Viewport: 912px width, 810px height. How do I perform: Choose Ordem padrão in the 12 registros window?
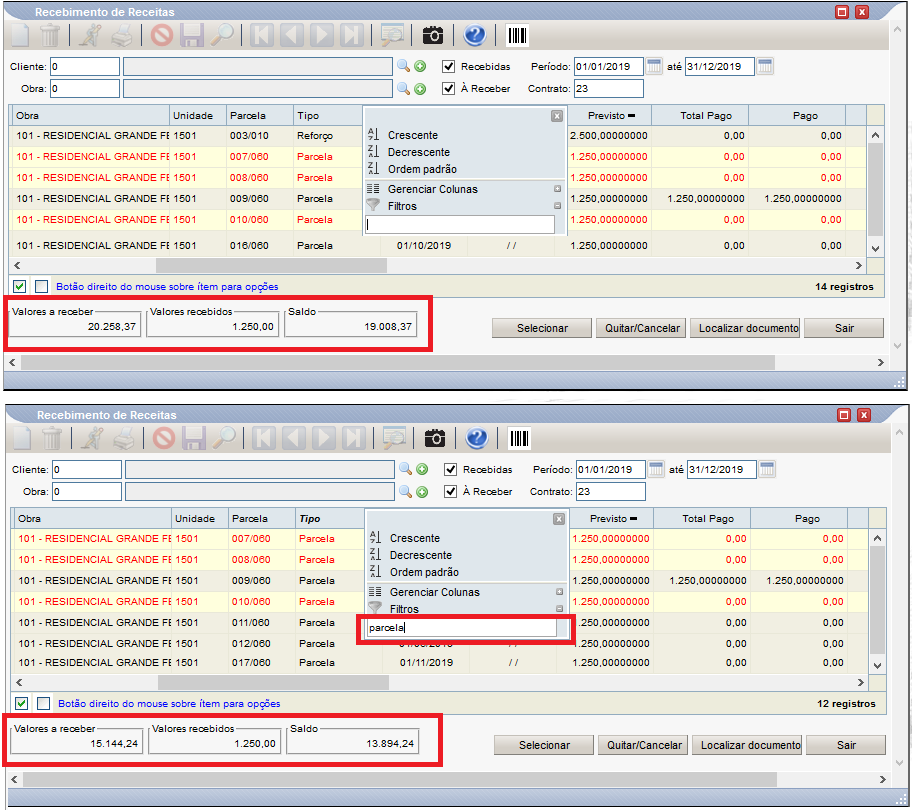click(x=424, y=572)
